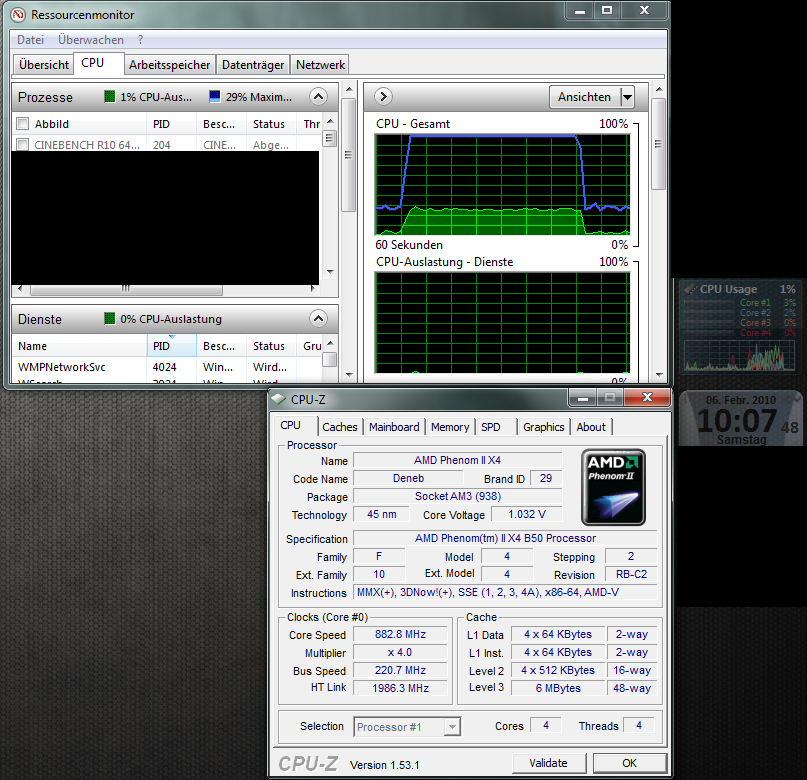This screenshot has width=807, height=780.
Task: Collapse the Dienste section
Action: point(319,318)
